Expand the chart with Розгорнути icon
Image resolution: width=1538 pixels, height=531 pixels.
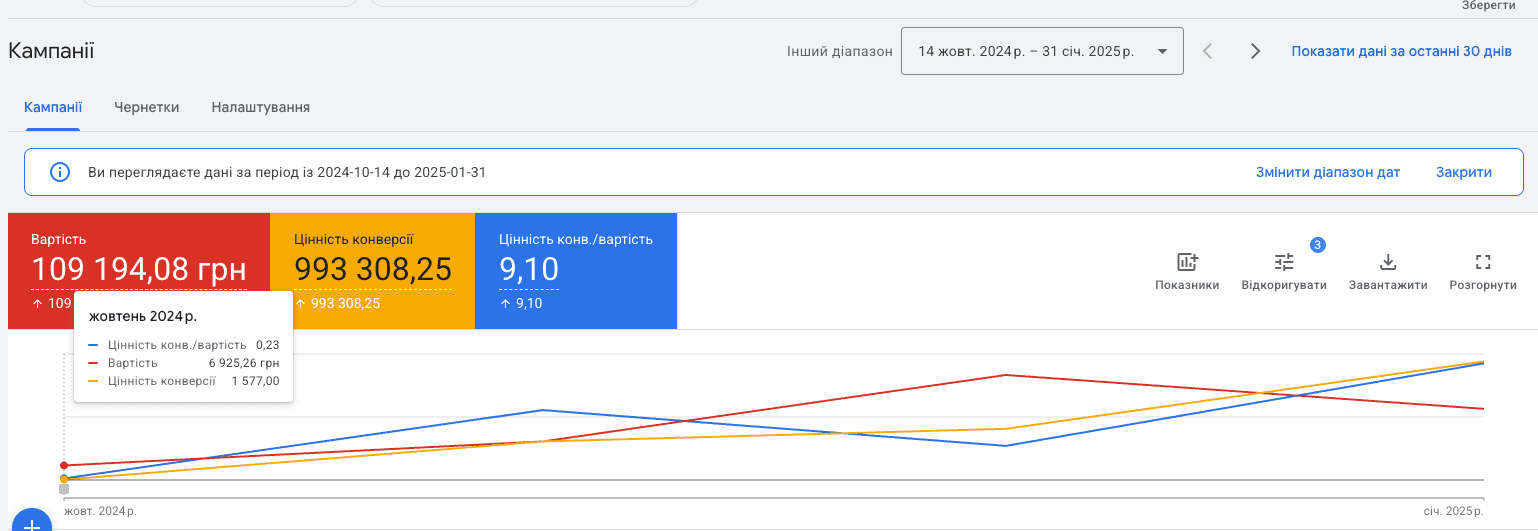1483,262
